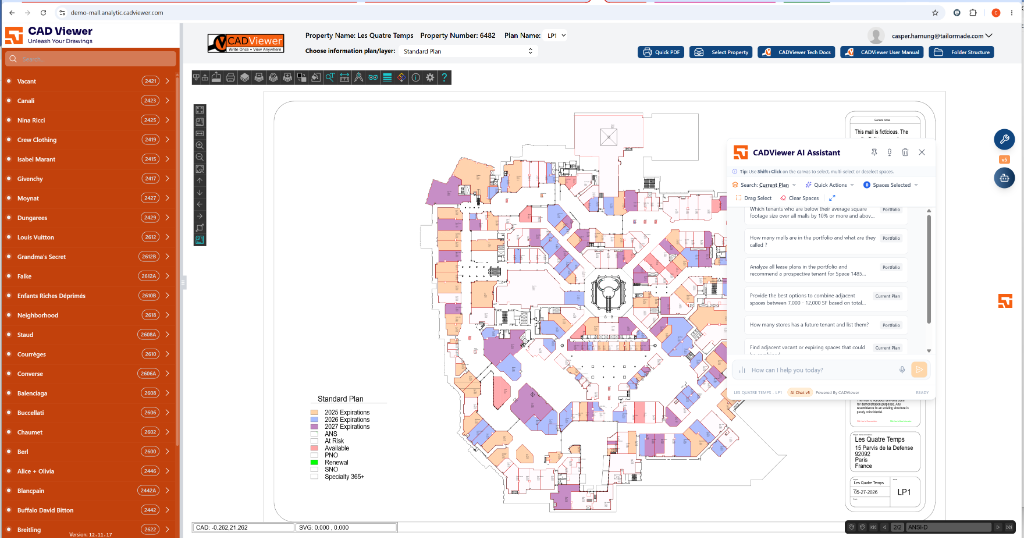This screenshot has height=538, width=1024.
Task: Select the Nina Ricci tenant in the sidebar
Action: [x=89, y=120]
